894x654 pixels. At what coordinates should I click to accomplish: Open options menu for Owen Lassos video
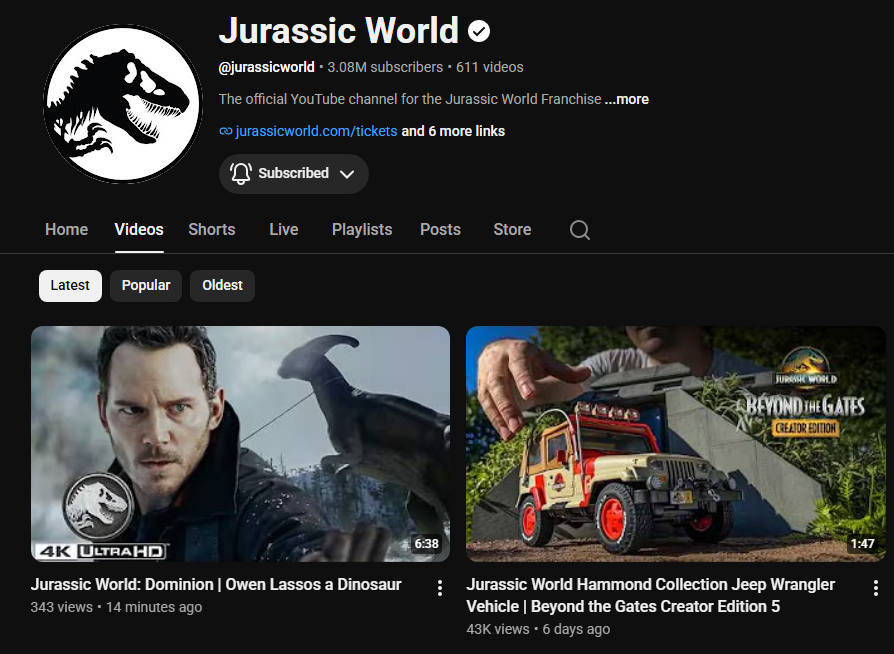pos(440,588)
